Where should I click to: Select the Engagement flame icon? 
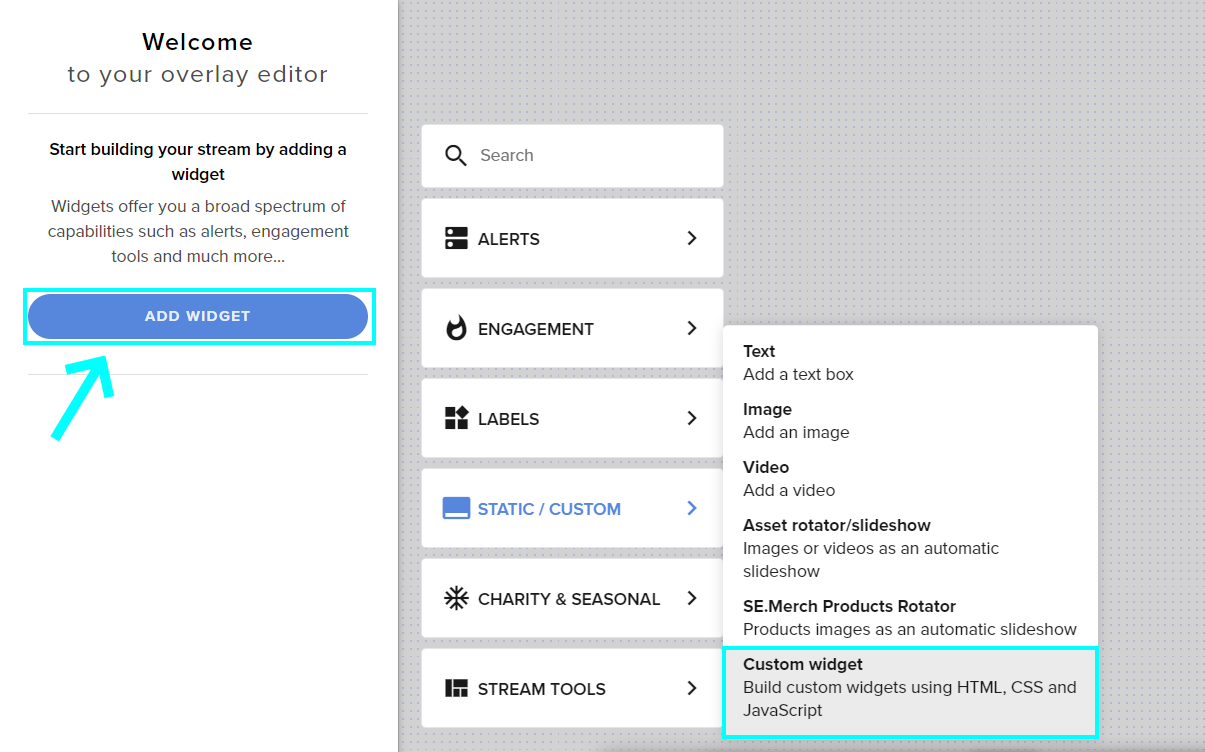pyautogui.click(x=456, y=328)
